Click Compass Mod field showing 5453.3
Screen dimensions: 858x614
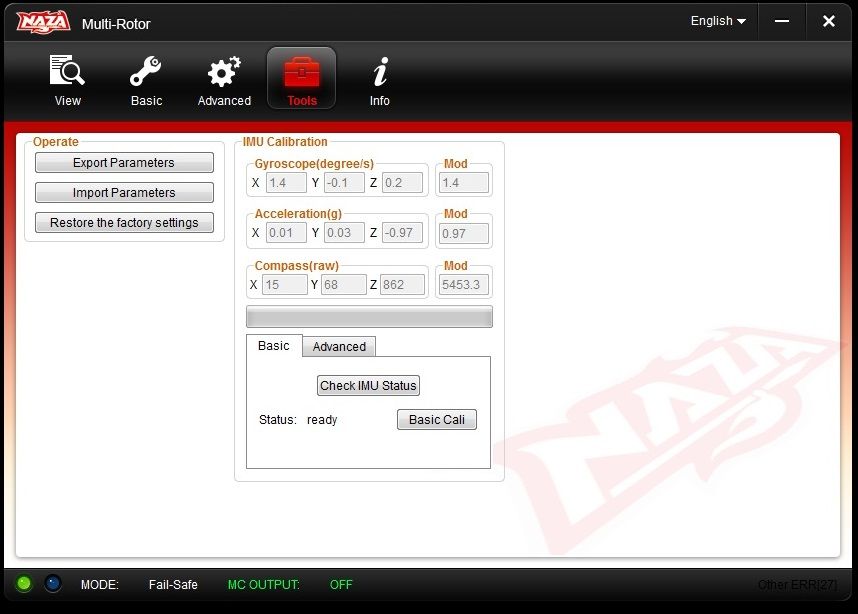tap(464, 285)
